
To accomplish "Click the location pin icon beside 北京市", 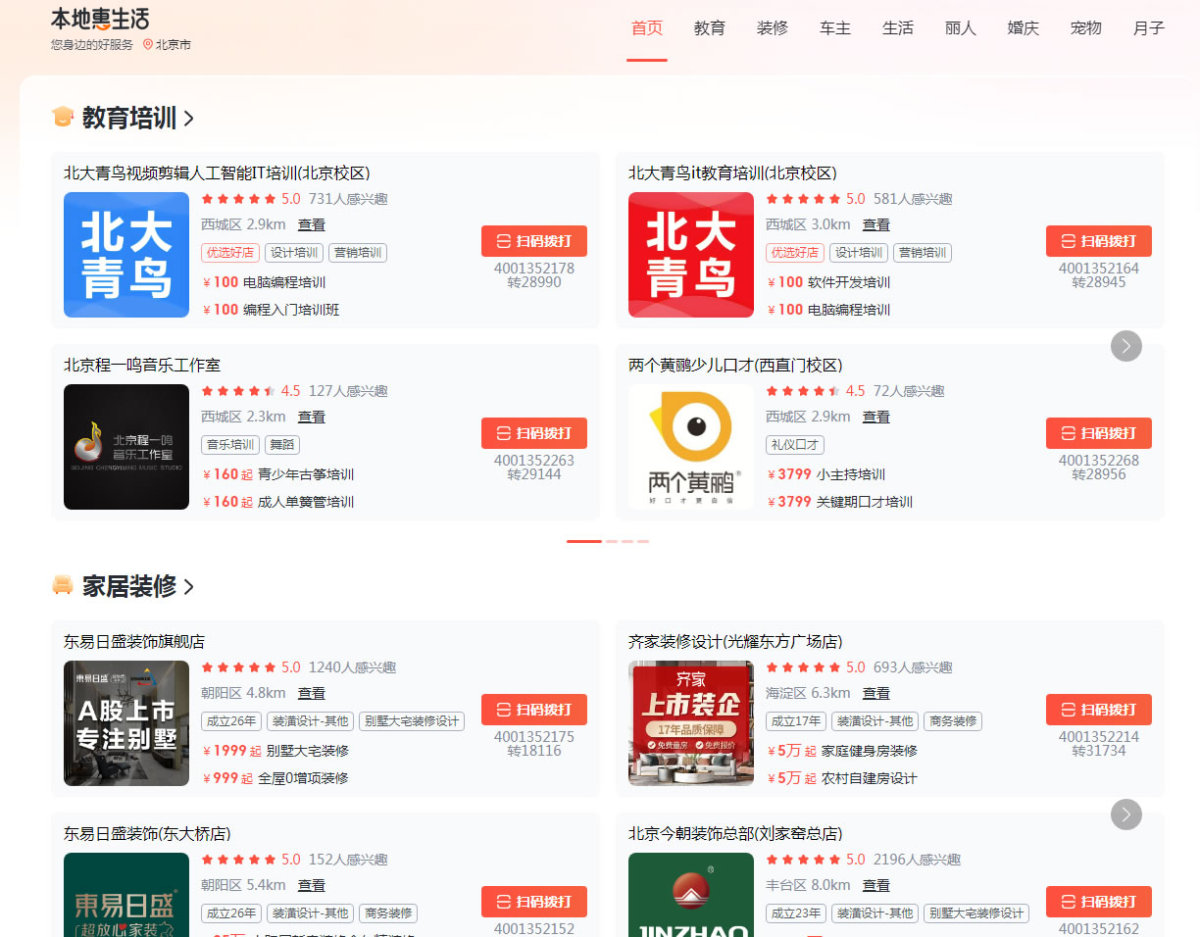I will coord(148,45).
